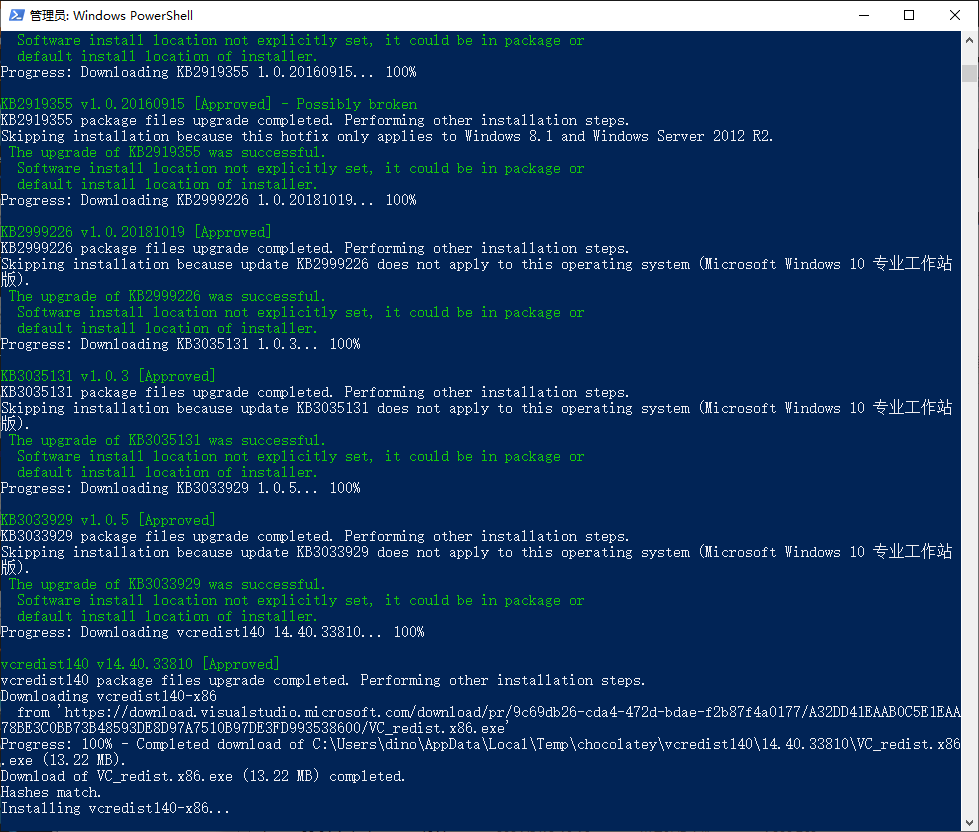Click 'Progress: Downloading KB3035131' line
The image size is (979, 832).
180,345
